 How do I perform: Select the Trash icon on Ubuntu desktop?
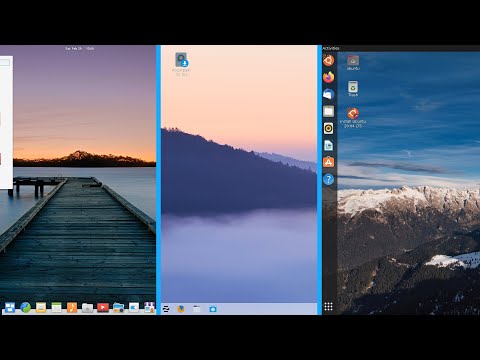click(x=353, y=89)
